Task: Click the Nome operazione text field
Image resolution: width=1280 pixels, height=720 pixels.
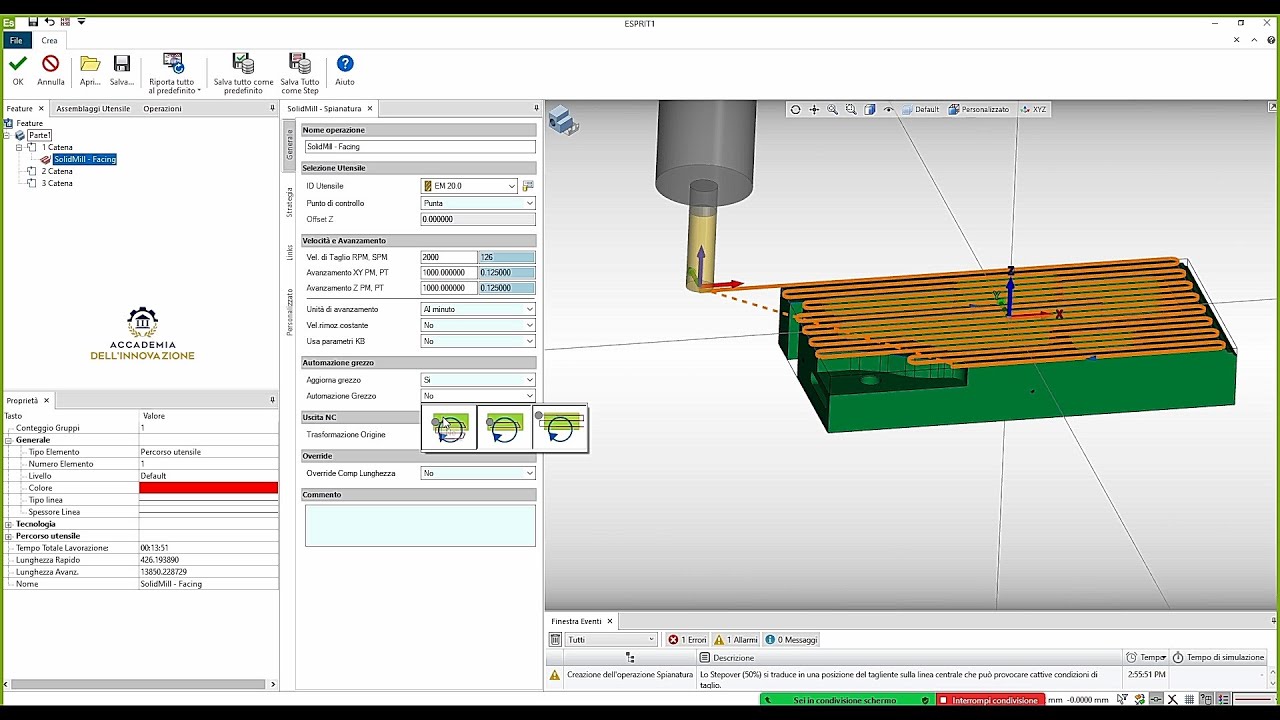Action: tap(420, 147)
